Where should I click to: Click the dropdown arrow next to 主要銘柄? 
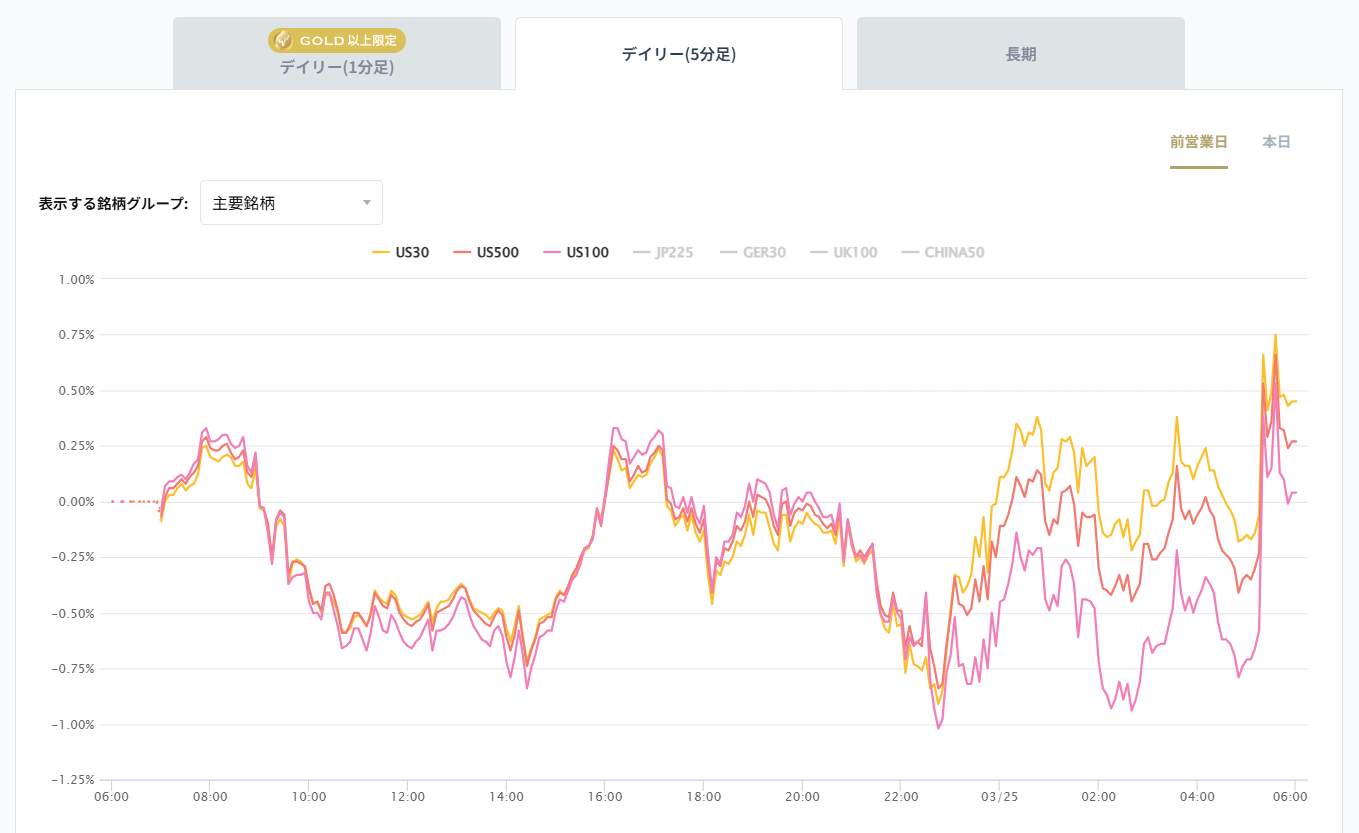(366, 202)
